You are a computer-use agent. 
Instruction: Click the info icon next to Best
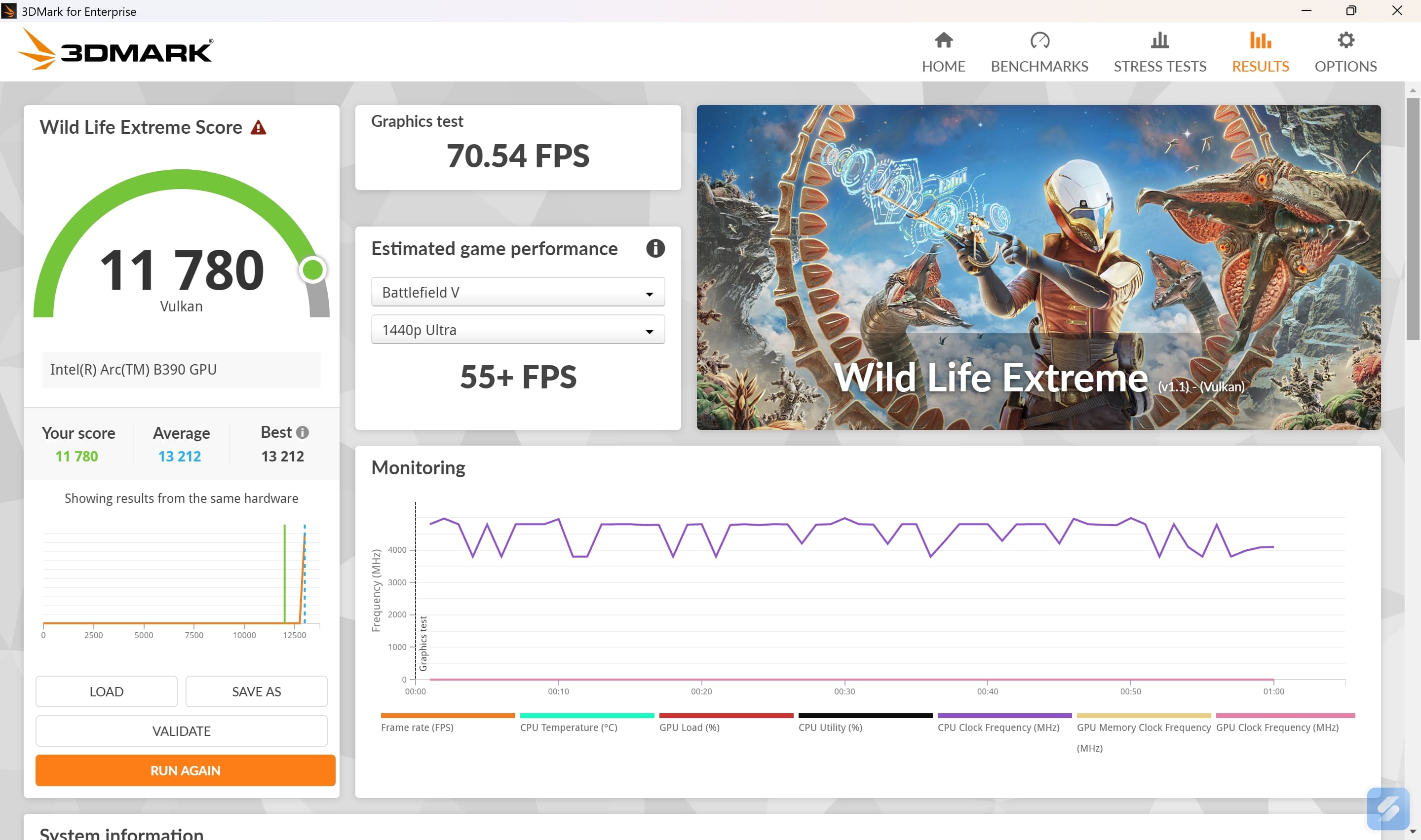[x=303, y=432]
